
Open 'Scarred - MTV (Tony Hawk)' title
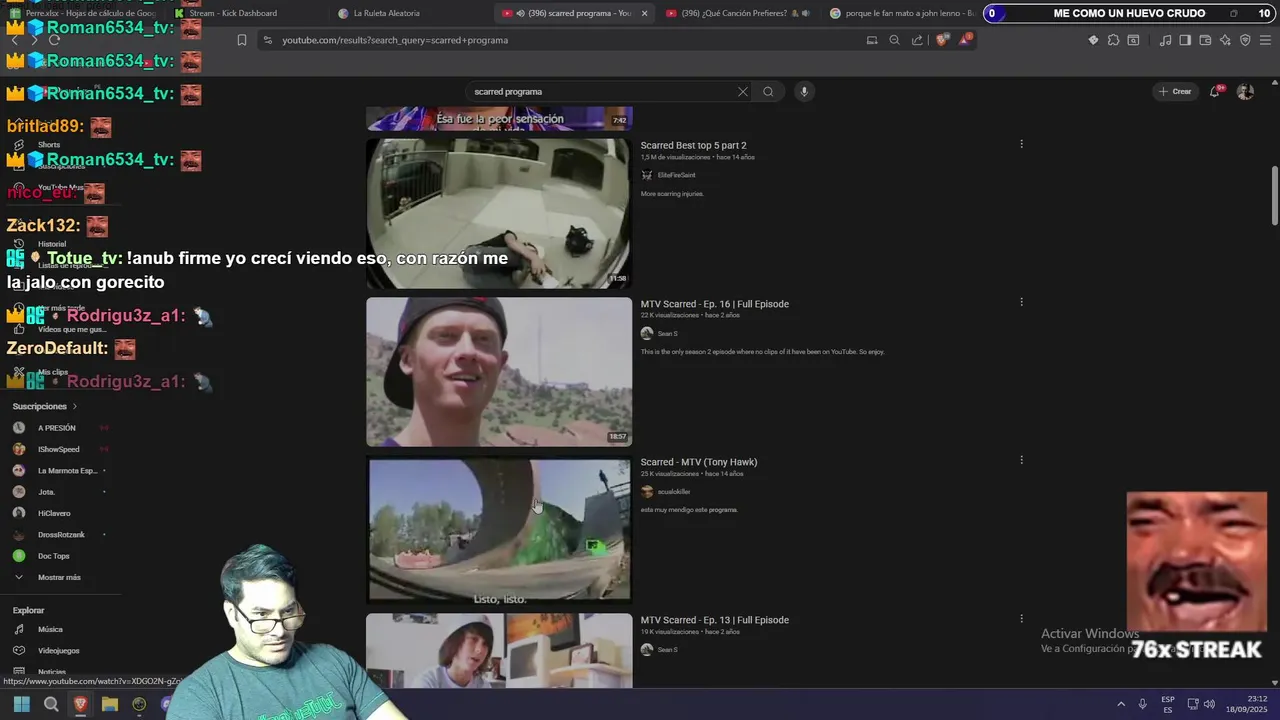tap(699, 462)
